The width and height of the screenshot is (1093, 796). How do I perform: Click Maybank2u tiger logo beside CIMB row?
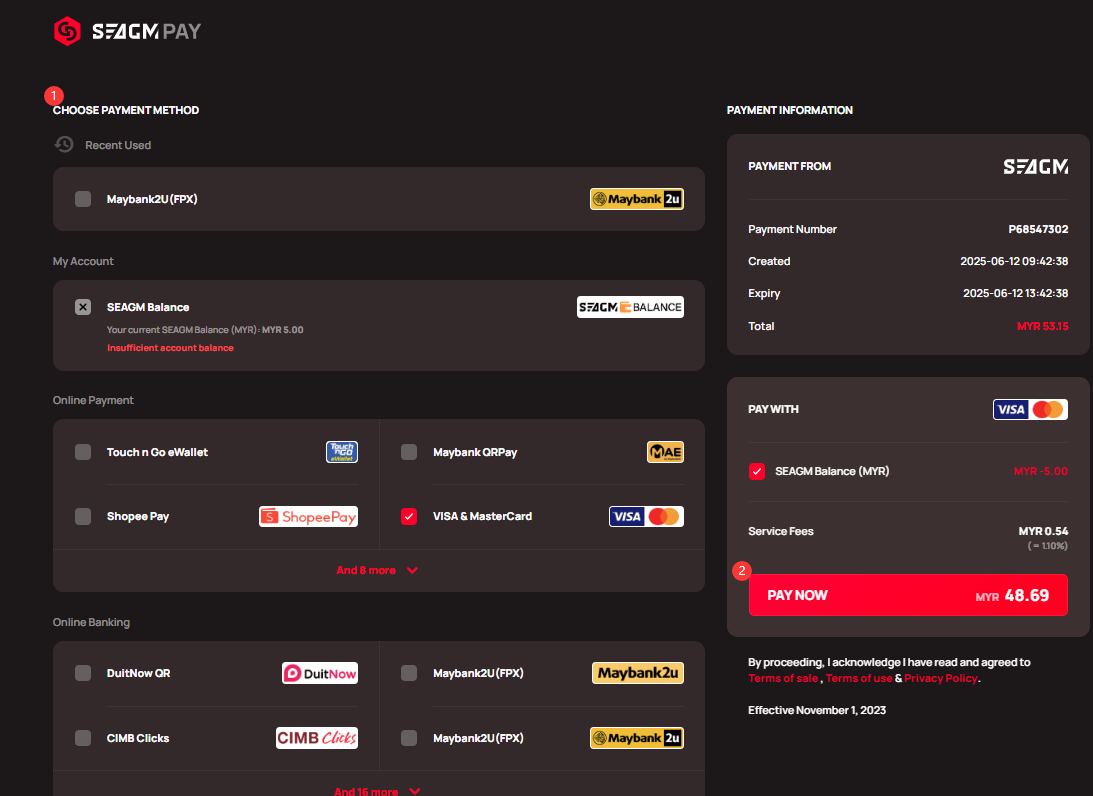[x=636, y=737]
